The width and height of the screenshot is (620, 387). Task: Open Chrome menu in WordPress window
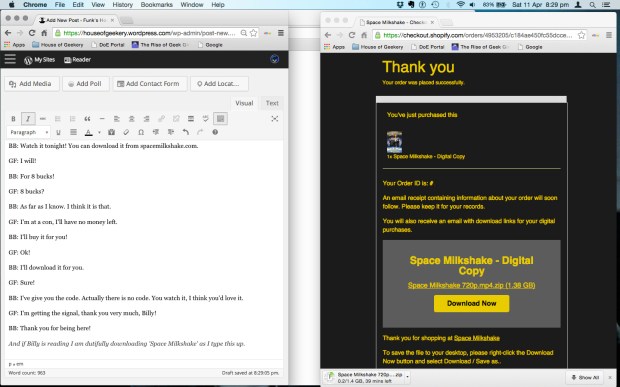(x=281, y=33)
